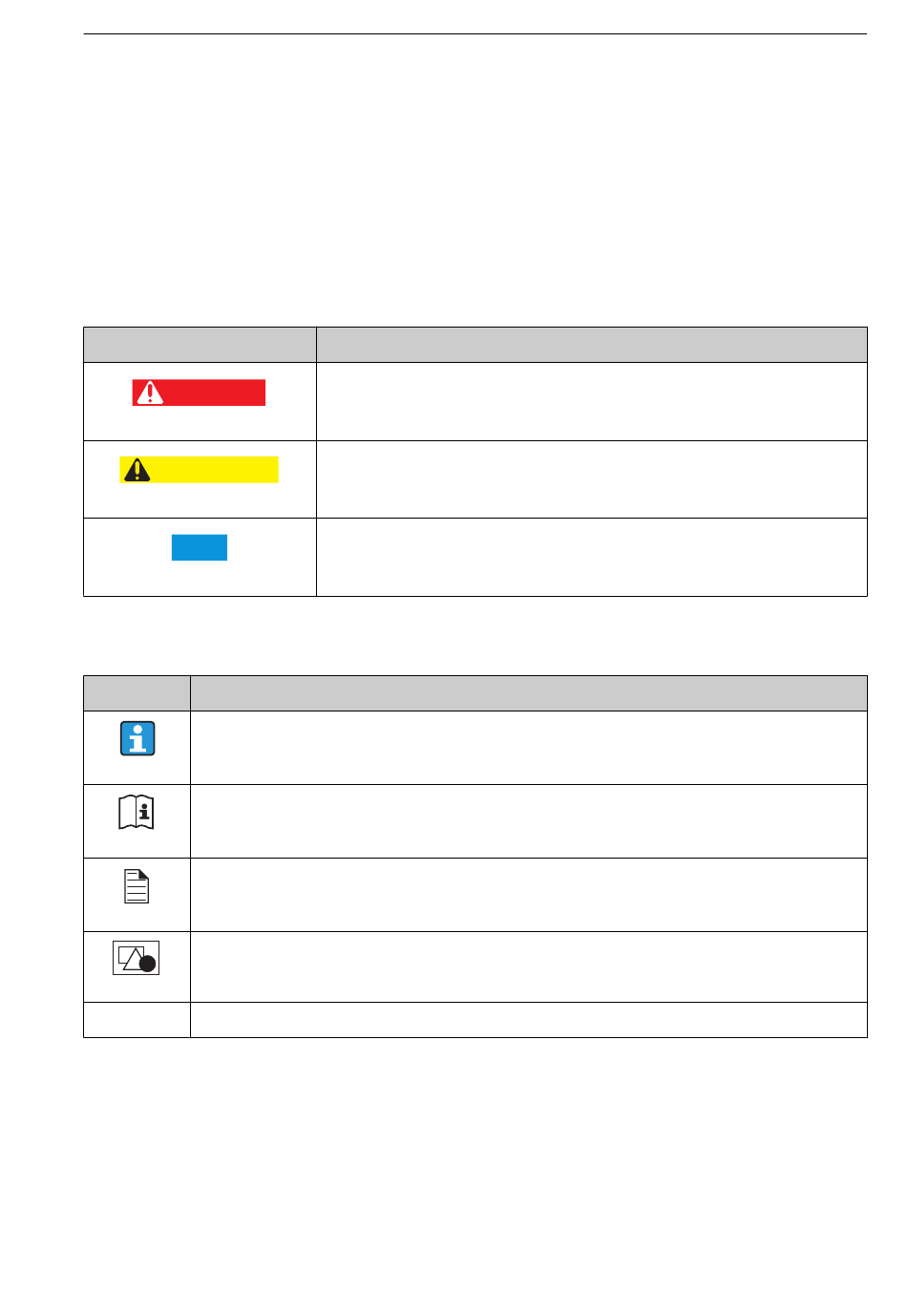Click the empty description cell beside red banner
The width and height of the screenshot is (907, 1316).
tap(592, 401)
